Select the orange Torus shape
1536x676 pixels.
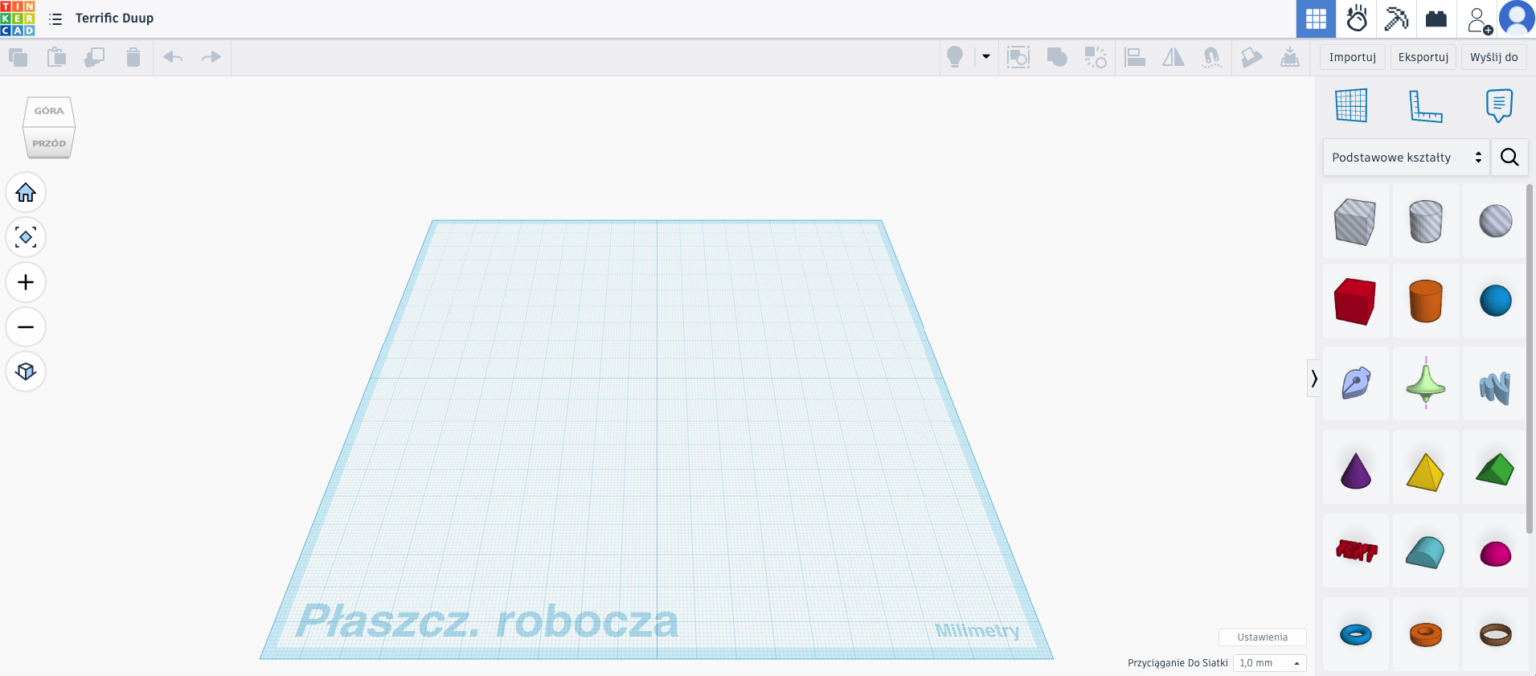tap(1425, 634)
